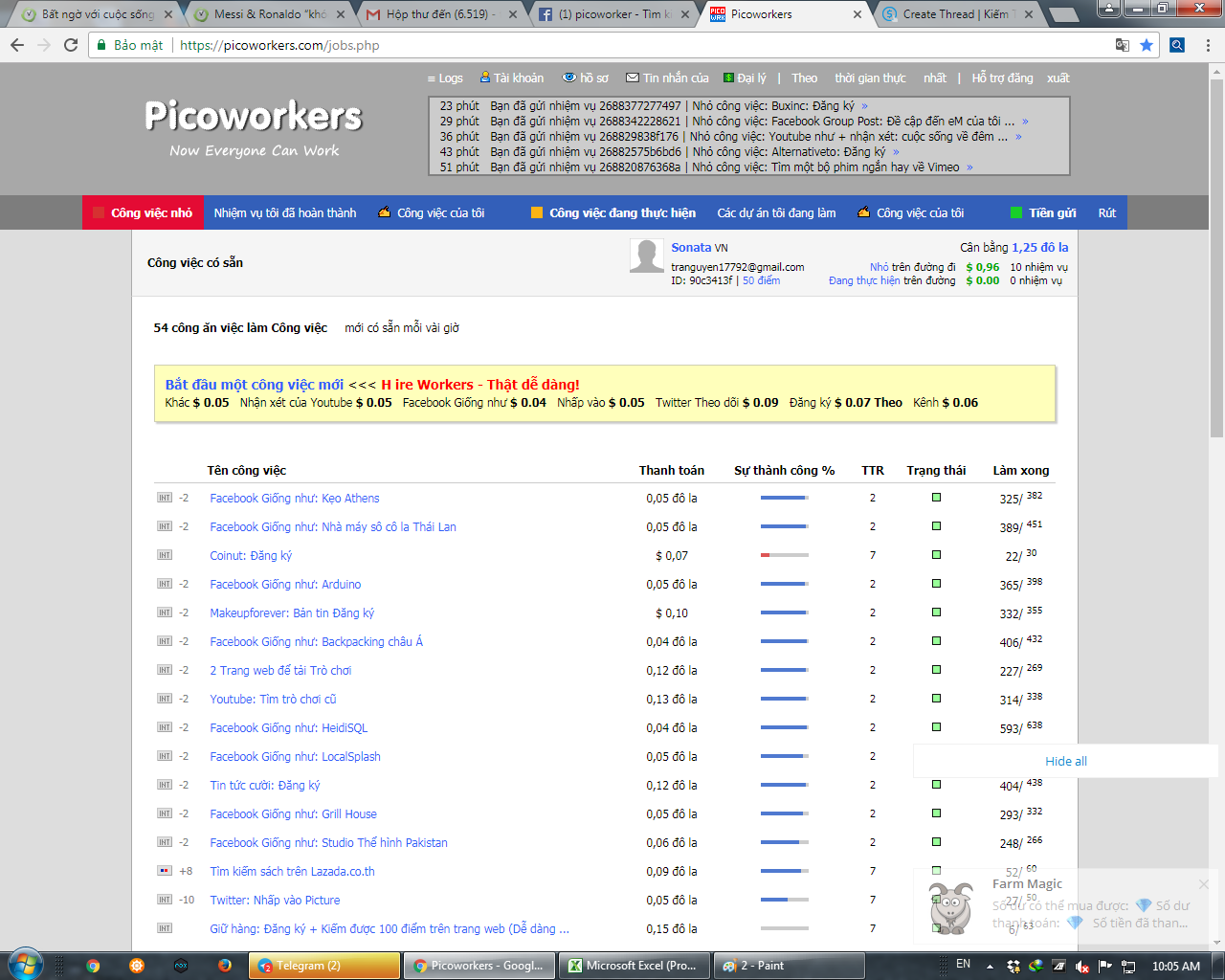Click the green status square for Arduino job

[936, 584]
